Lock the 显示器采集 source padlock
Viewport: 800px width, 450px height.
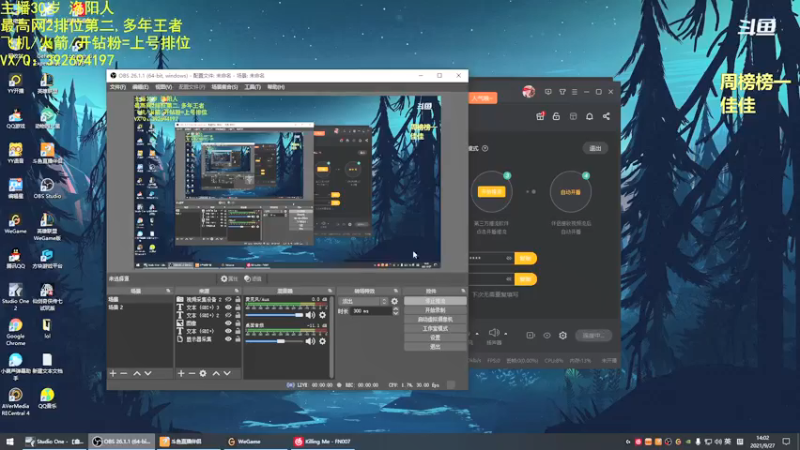coord(238,339)
